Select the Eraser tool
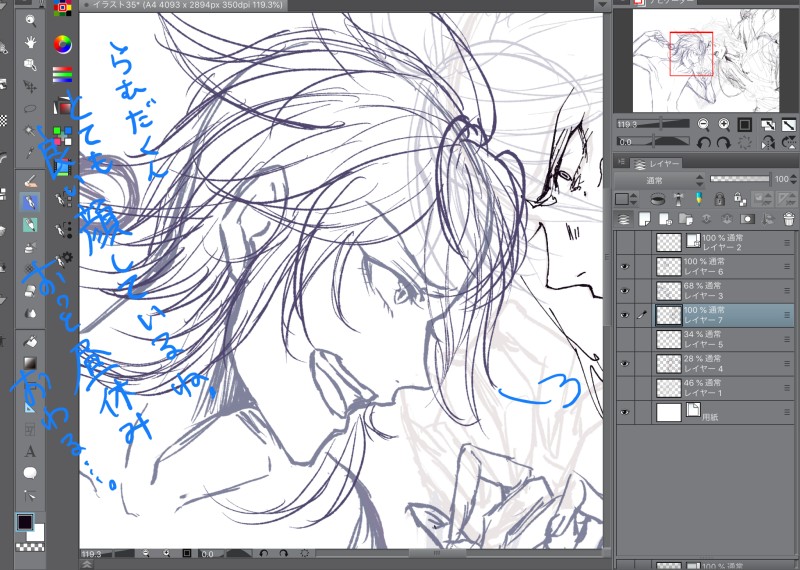800x570 pixels. (x=31, y=291)
